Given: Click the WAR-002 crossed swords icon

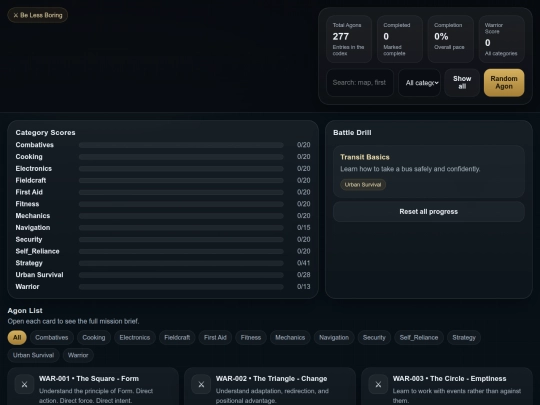Looking at the screenshot, I should pos(201,384).
